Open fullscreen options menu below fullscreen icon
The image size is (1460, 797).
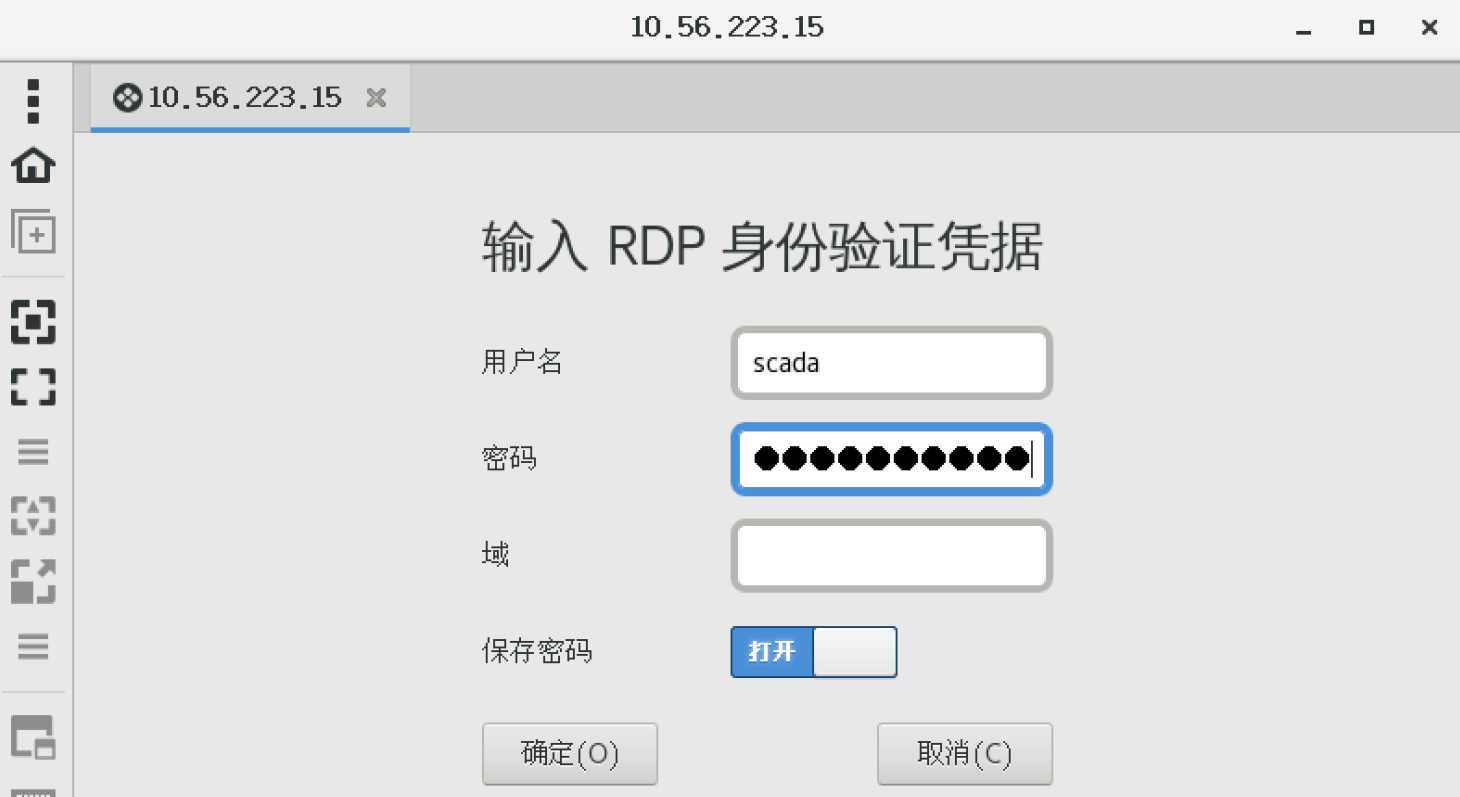click(33, 452)
